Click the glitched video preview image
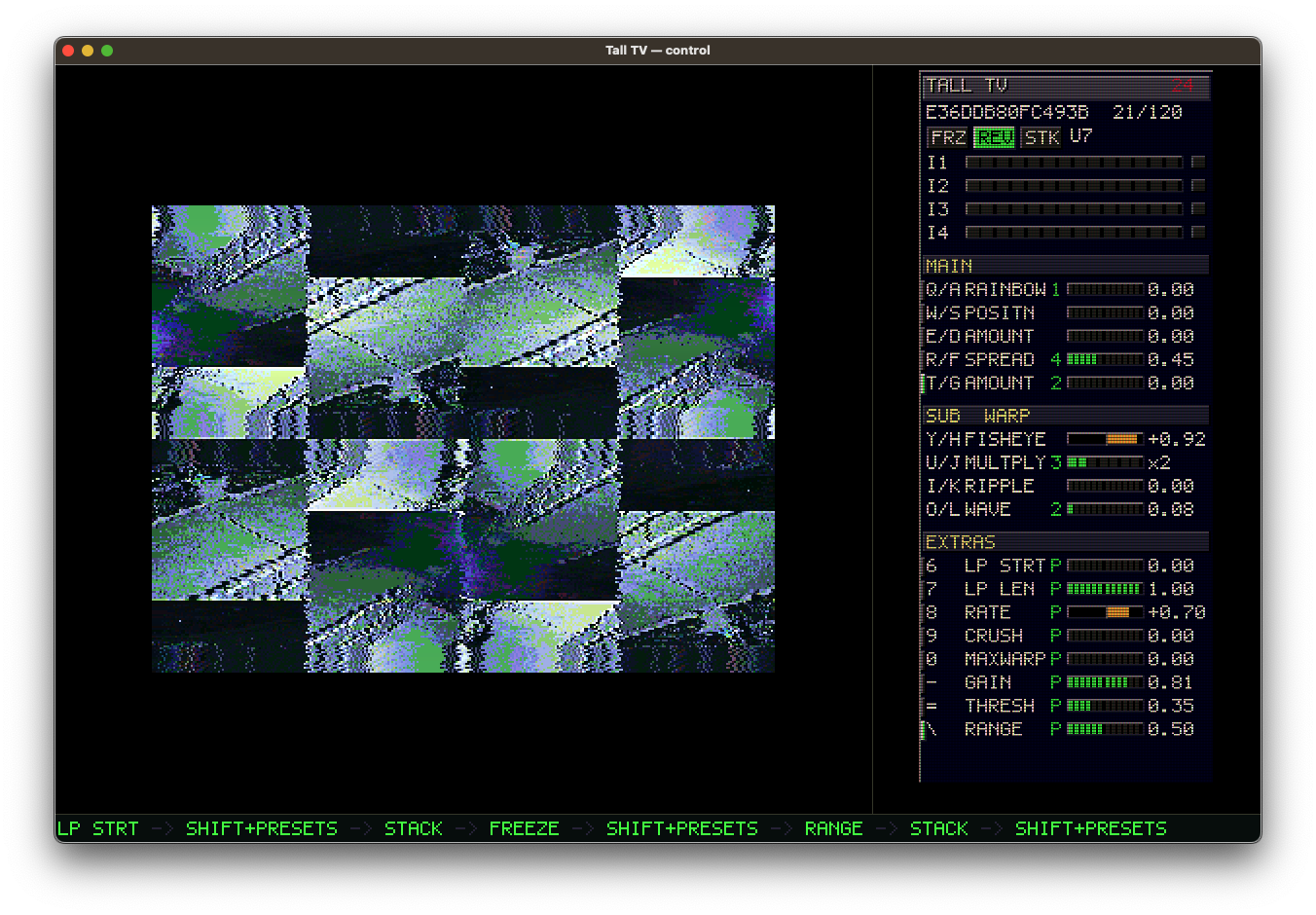The width and height of the screenshot is (1316, 915). coord(463,439)
